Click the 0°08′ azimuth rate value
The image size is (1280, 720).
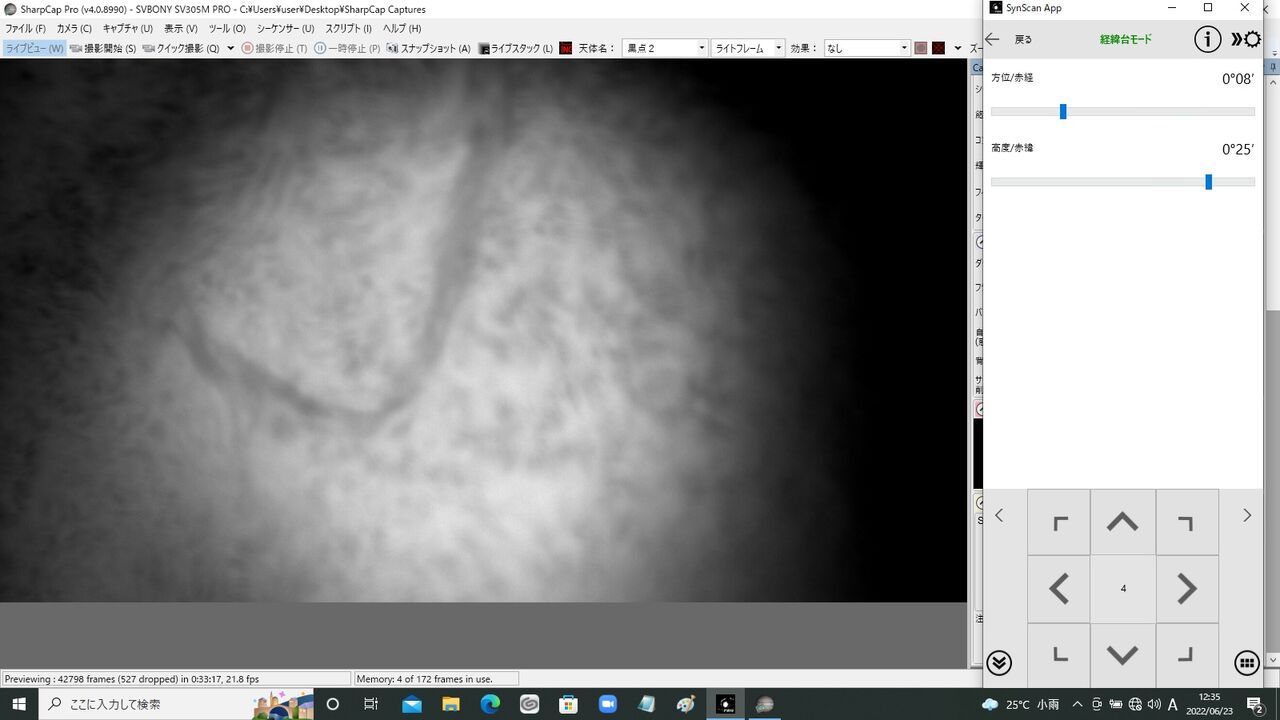[1238, 79]
